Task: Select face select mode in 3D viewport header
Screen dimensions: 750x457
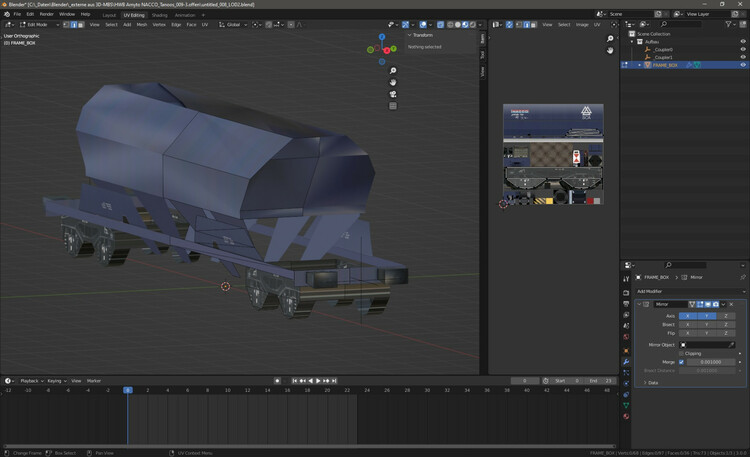Action: tap(81, 24)
